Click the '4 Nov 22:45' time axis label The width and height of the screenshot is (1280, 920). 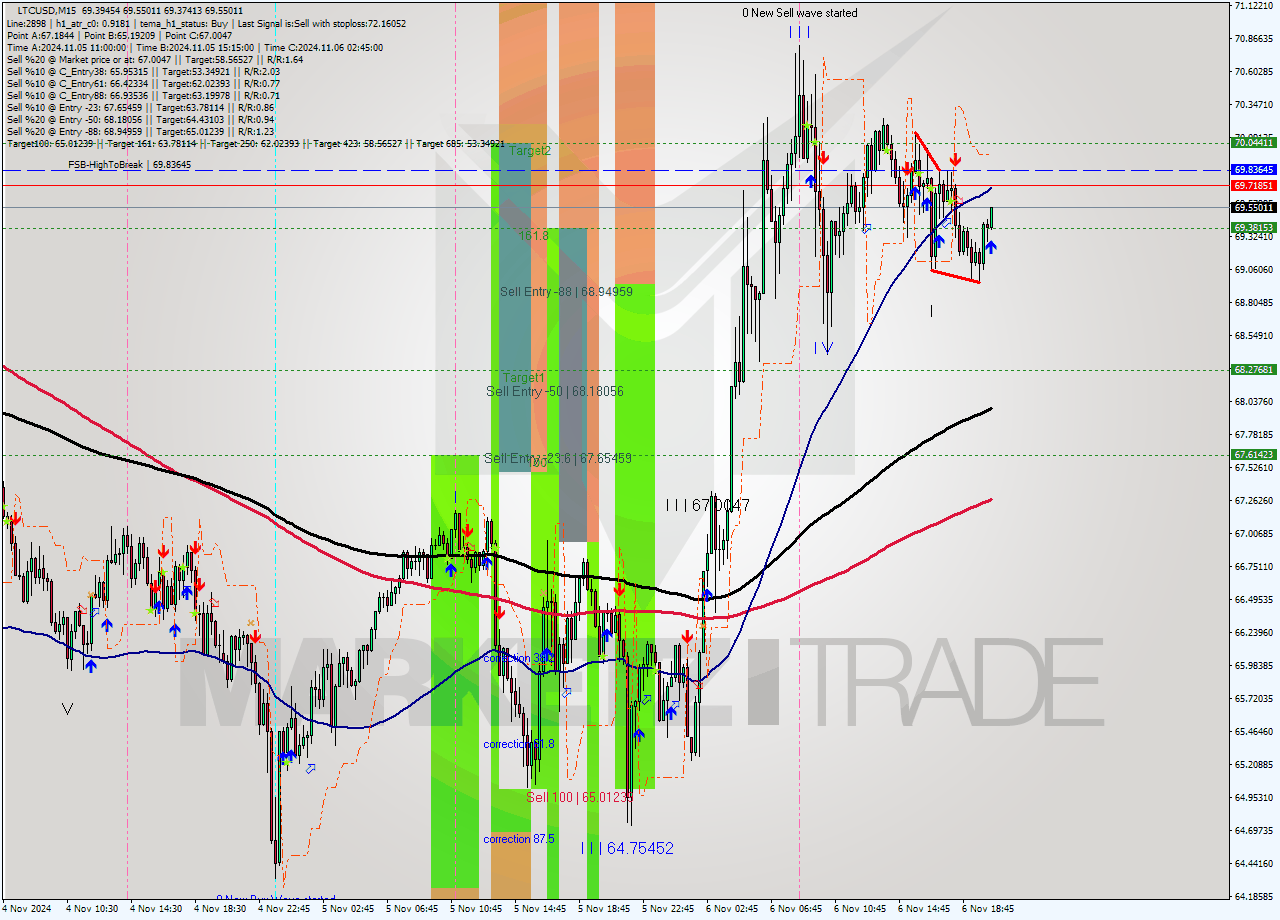click(283, 909)
